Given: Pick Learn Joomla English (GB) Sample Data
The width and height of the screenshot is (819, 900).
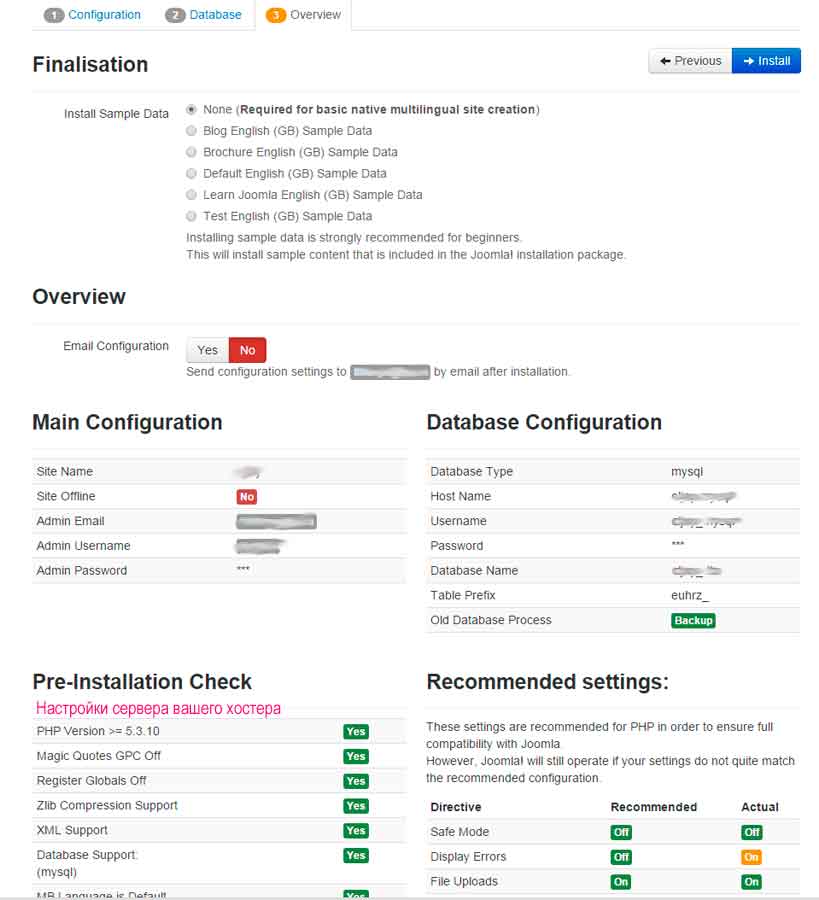Looking at the screenshot, I should [192, 195].
